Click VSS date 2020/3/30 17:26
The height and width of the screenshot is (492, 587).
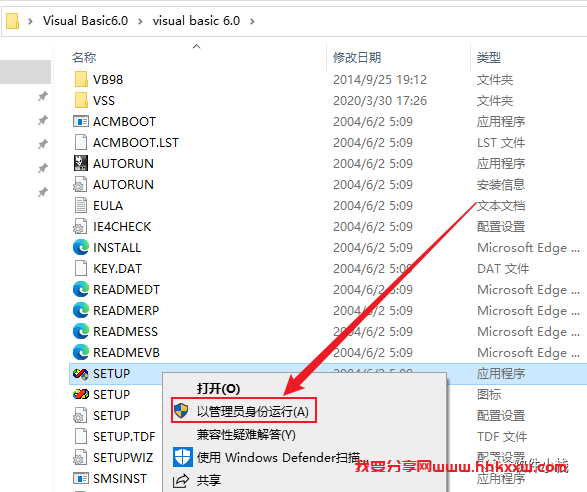coord(380,100)
